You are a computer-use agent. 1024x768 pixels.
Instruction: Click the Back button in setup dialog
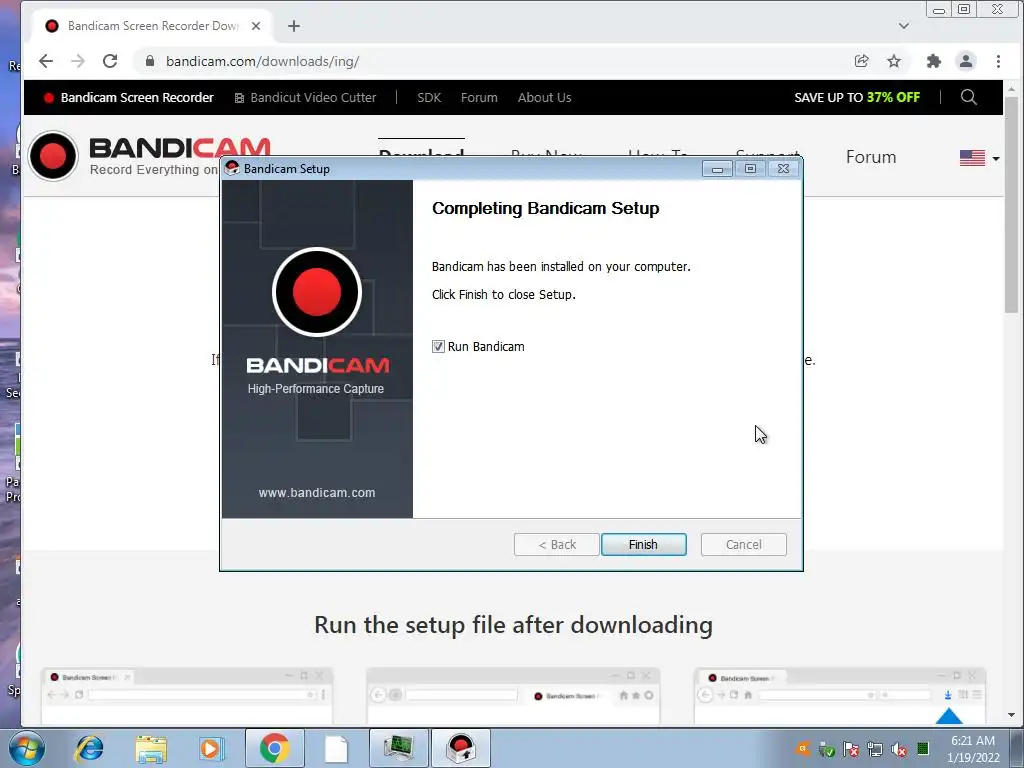click(556, 545)
